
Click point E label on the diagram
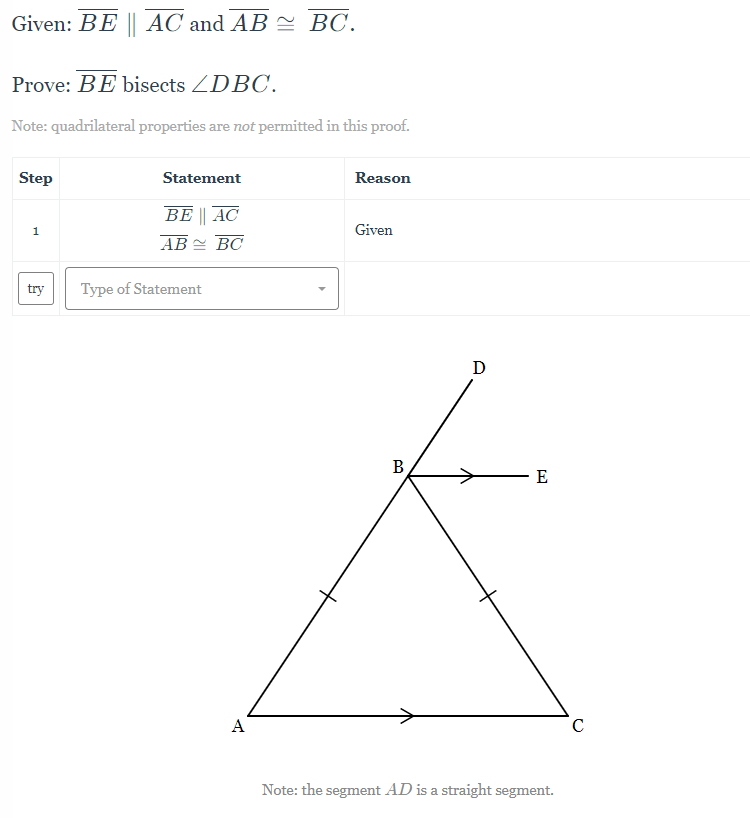(x=541, y=477)
